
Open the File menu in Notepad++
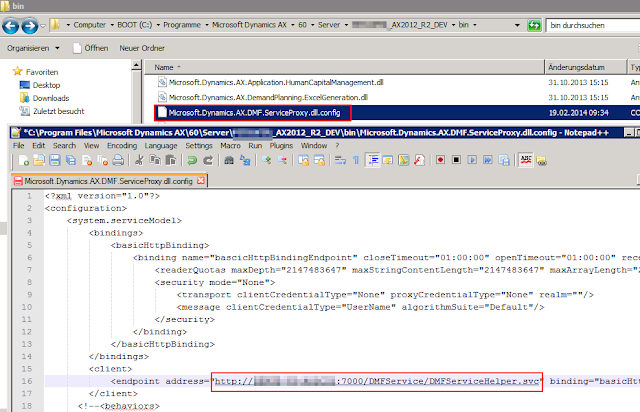click(18, 146)
